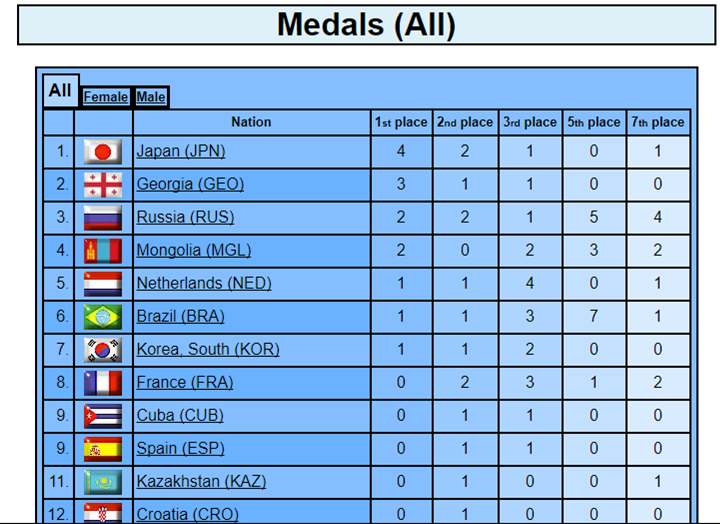Click the France flag icon
Viewport: 720px width, 524px height.
click(103, 383)
